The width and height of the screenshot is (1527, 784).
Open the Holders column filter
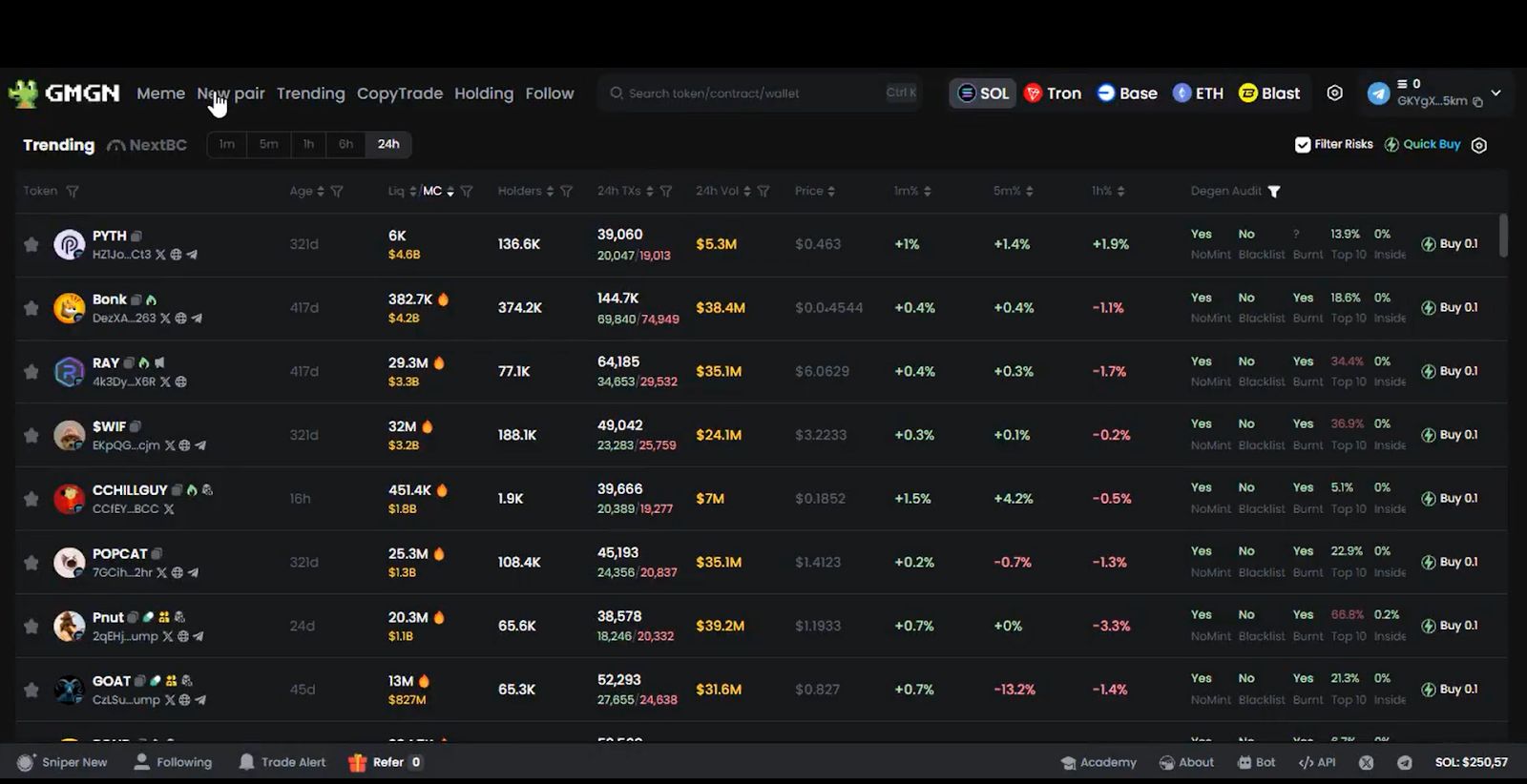coord(566,192)
